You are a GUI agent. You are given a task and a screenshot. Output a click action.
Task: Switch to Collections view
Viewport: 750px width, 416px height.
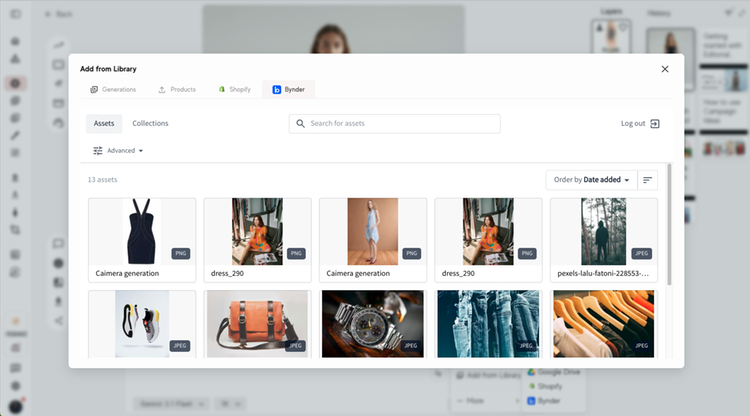pyautogui.click(x=150, y=123)
